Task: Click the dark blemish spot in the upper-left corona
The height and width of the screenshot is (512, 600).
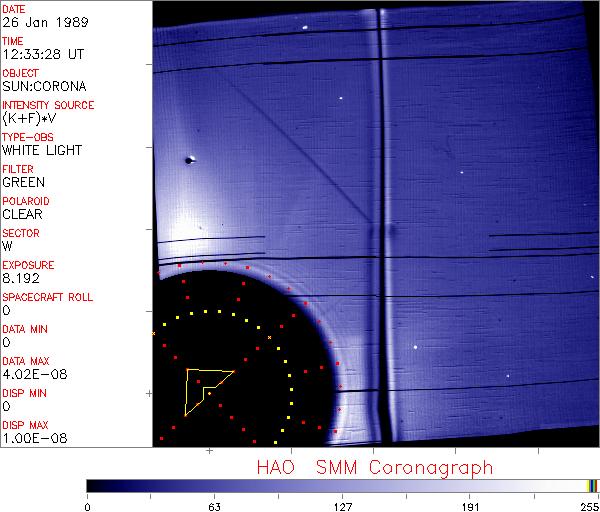Action: click(188, 160)
